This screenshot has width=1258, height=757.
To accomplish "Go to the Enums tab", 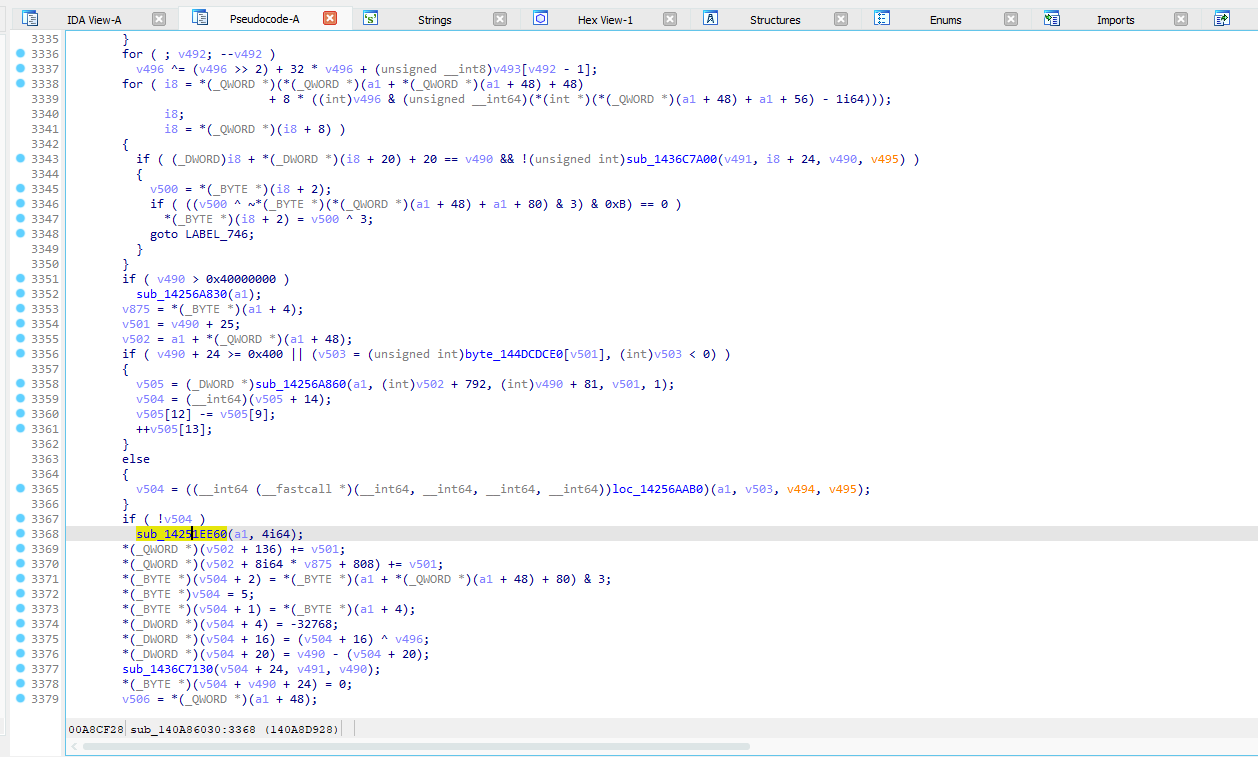I will (945, 20).
